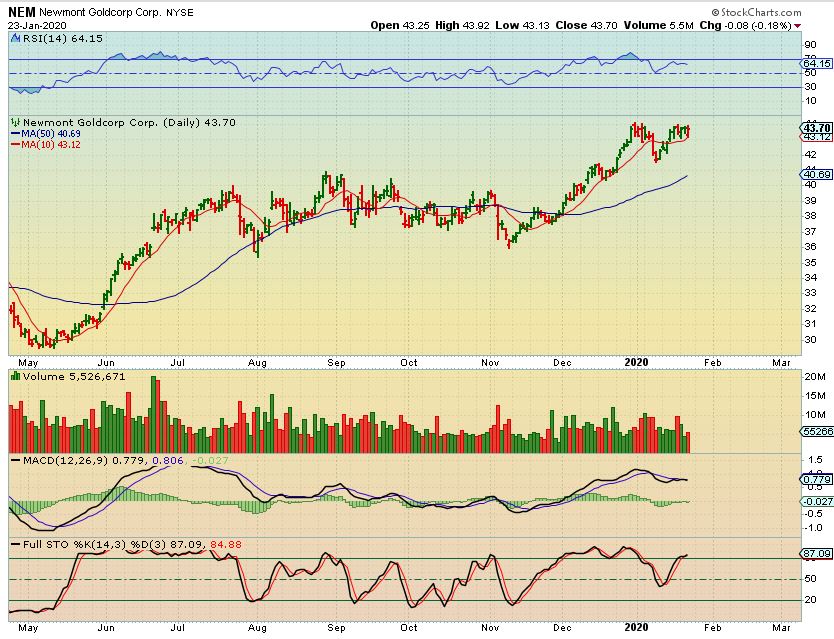The width and height of the screenshot is (834, 639).
Task: Click the 87.09 axis tag on stochastic panel
Action: coord(816,553)
